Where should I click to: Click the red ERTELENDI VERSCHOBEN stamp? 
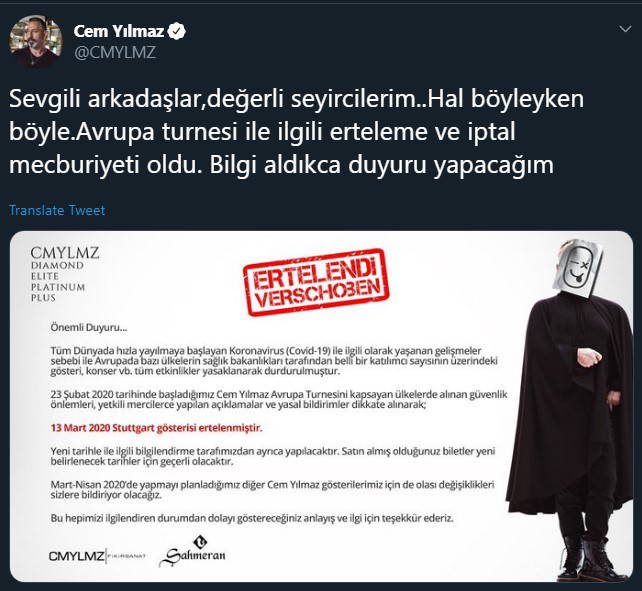click(x=316, y=282)
